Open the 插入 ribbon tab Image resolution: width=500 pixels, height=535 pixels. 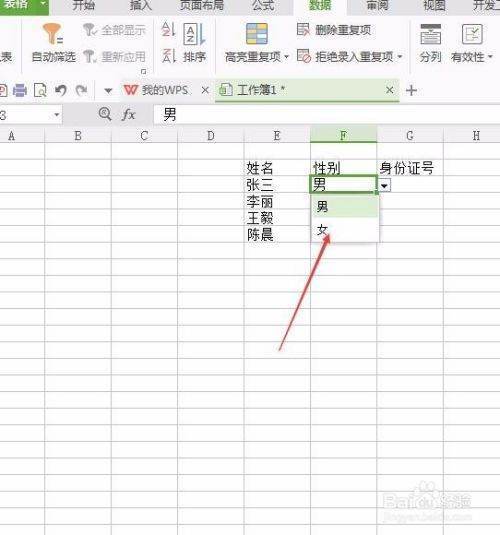(x=141, y=5)
